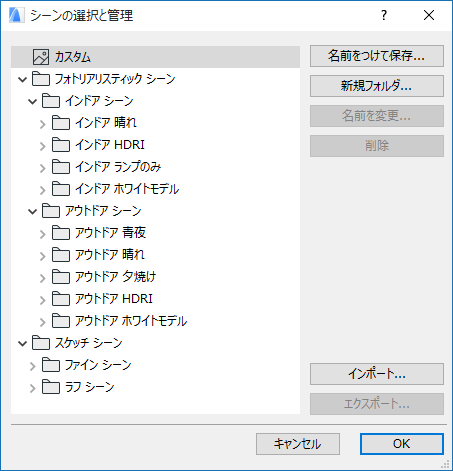Select the フォトリアリスティック シーン label
Image resolution: width=453 pixels, height=471 pixels.
point(115,79)
